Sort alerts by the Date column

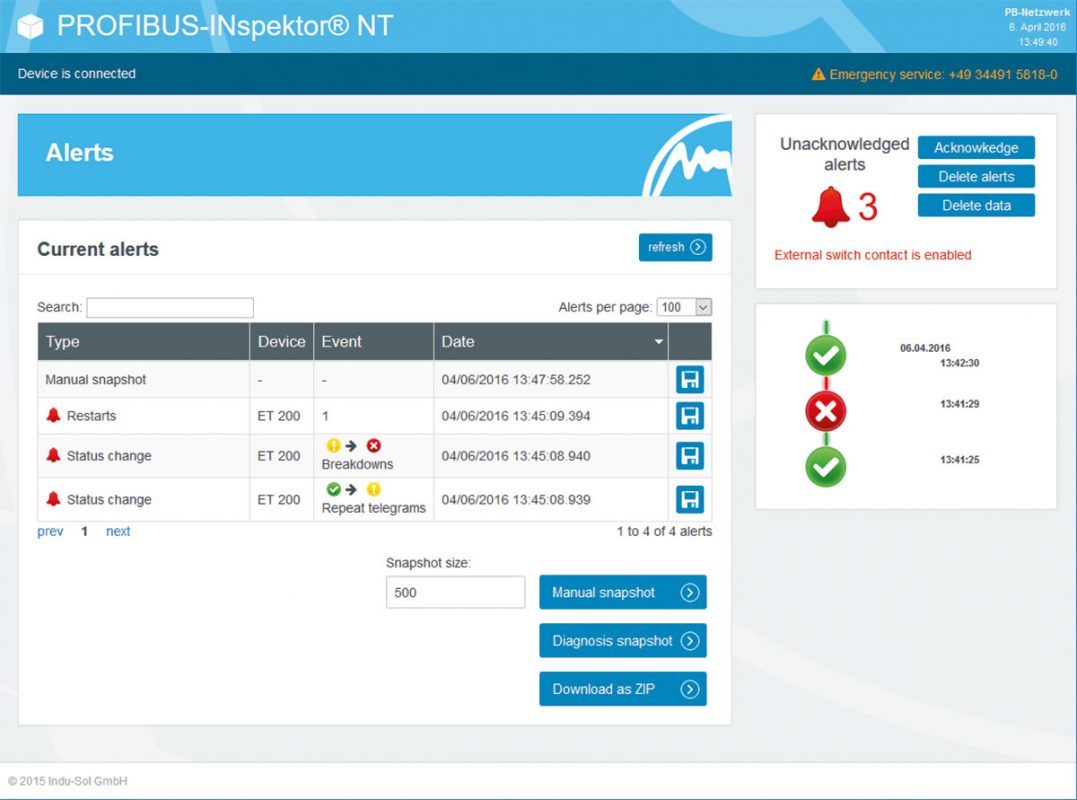click(550, 342)
